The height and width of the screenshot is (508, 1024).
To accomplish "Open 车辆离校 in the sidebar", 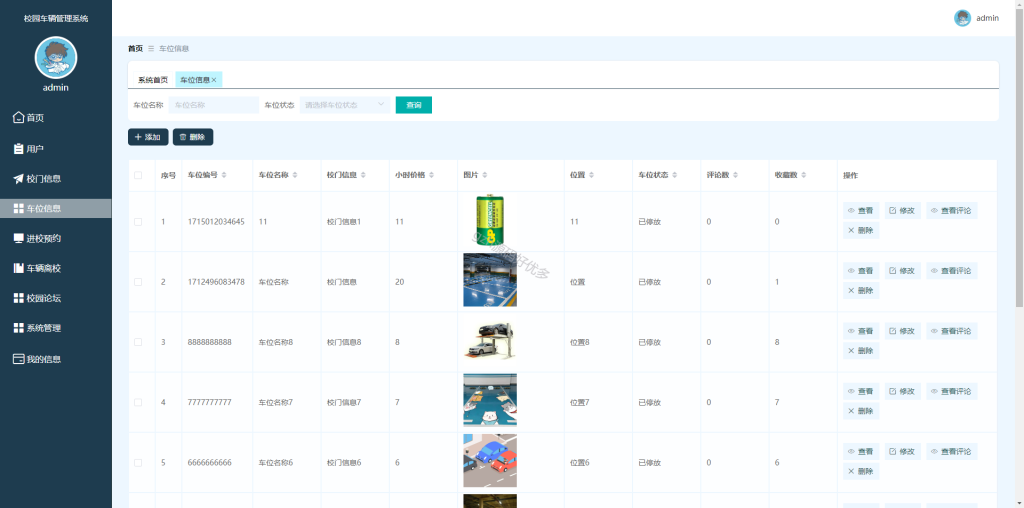I will click(x=56, y=268).
